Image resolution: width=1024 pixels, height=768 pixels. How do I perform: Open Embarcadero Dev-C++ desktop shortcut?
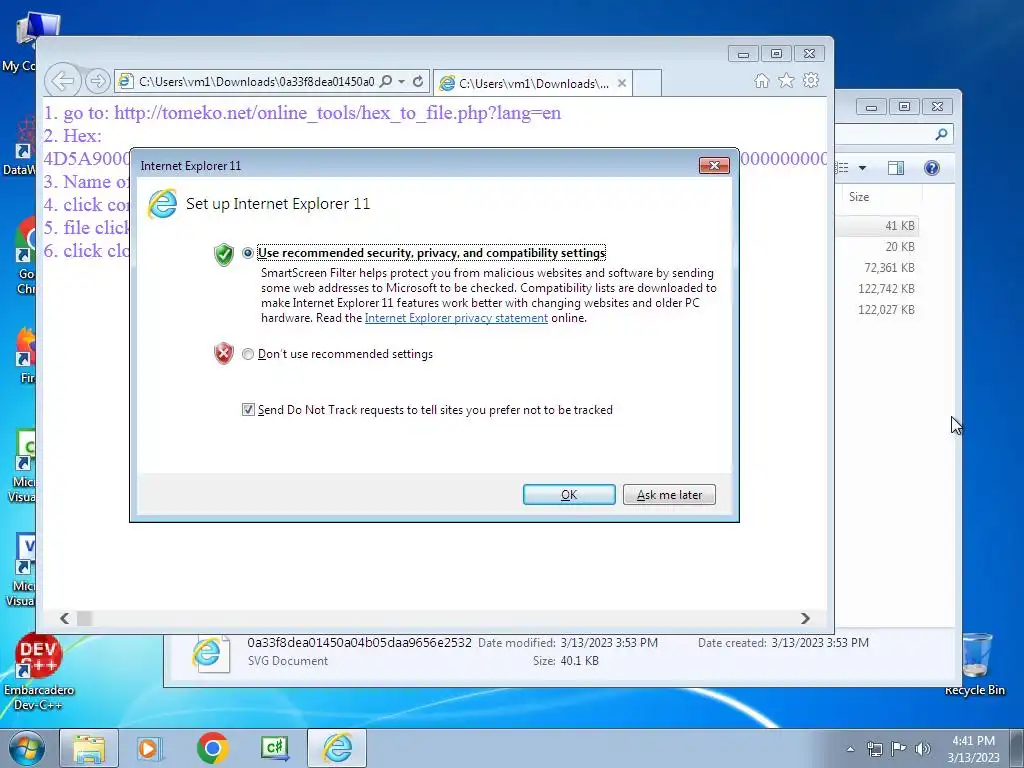[x=38, y=673]
